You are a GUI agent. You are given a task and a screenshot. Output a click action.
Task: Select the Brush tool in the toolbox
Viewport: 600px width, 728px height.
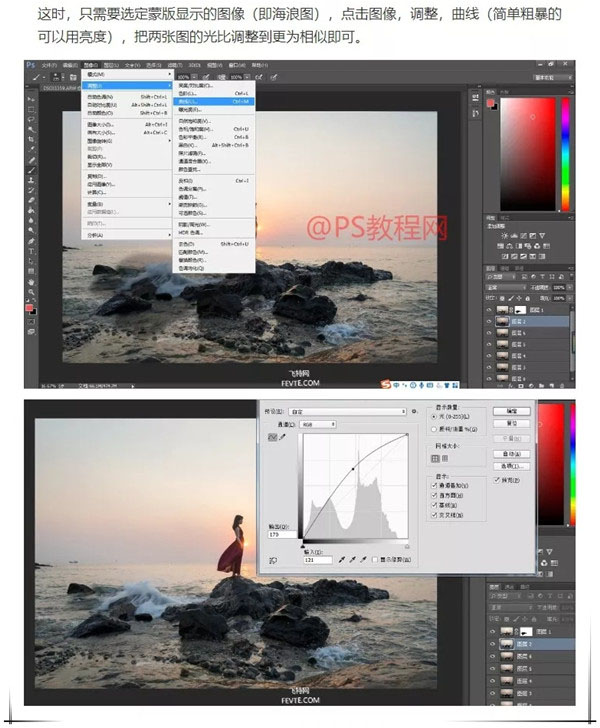pos(31,170)
